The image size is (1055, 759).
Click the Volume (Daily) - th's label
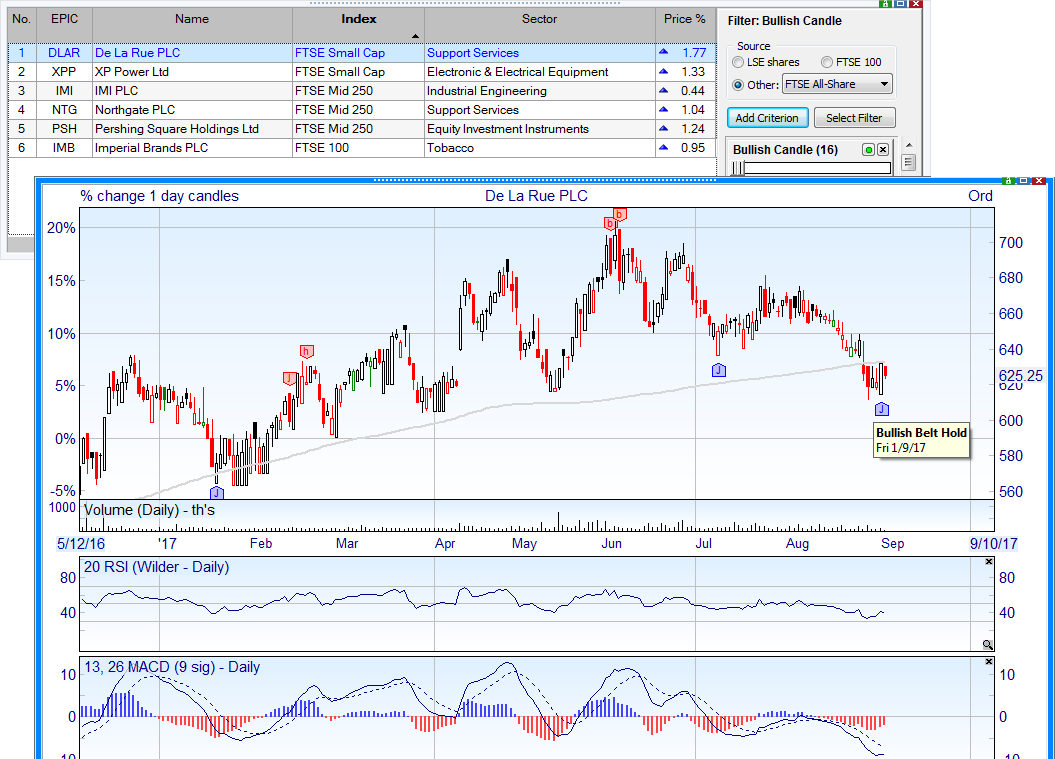pyautogui.click(x=149, y=510)
